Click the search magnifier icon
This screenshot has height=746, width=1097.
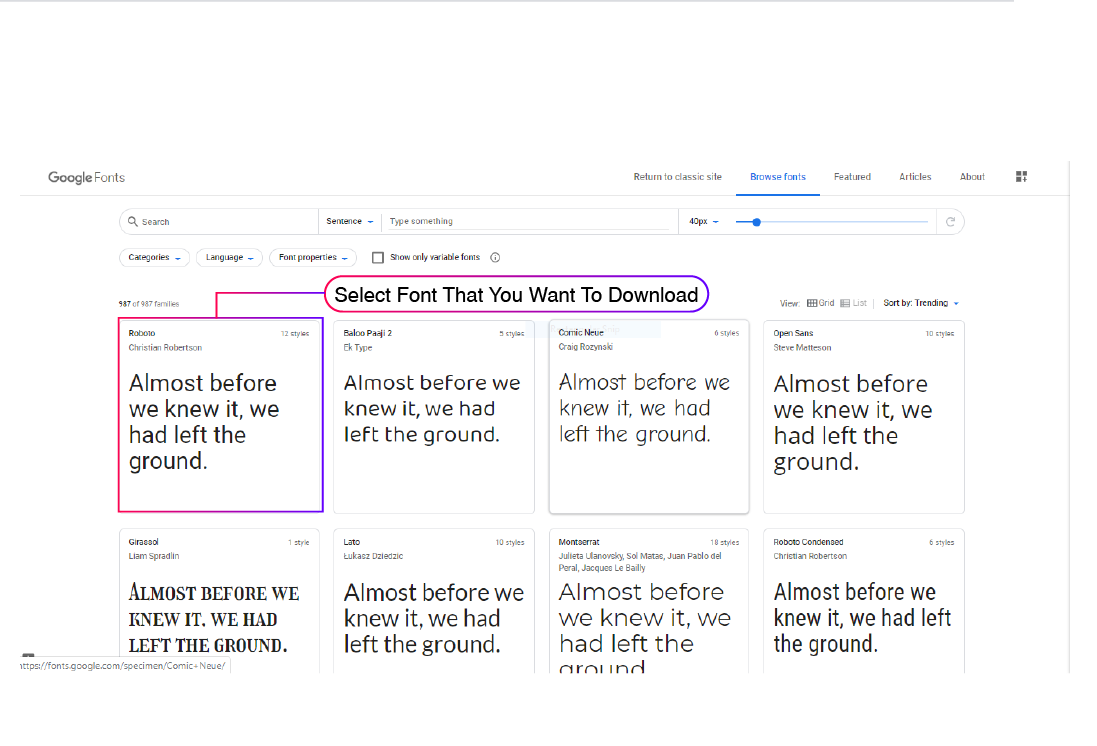click(x=132, y=221)
